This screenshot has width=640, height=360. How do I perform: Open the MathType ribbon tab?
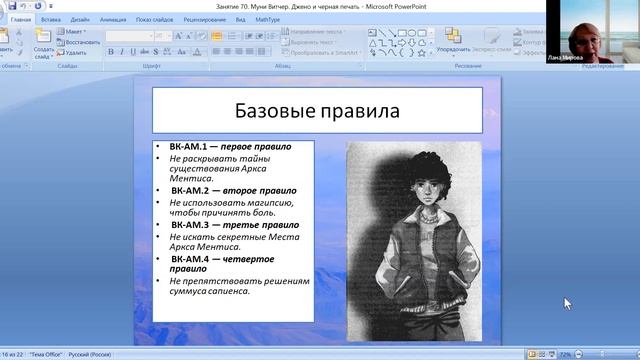268,20
